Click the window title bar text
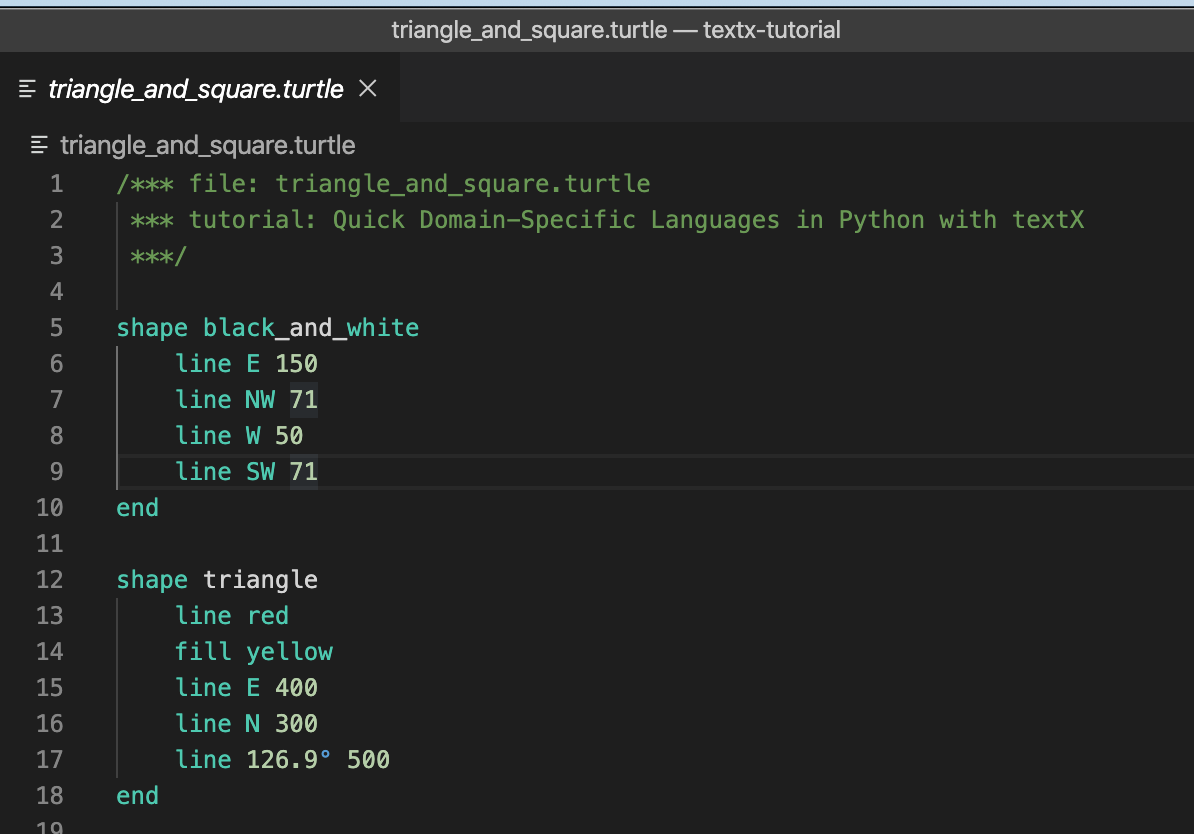Screen dimensions: 1194x834 (x=615, y=30)
